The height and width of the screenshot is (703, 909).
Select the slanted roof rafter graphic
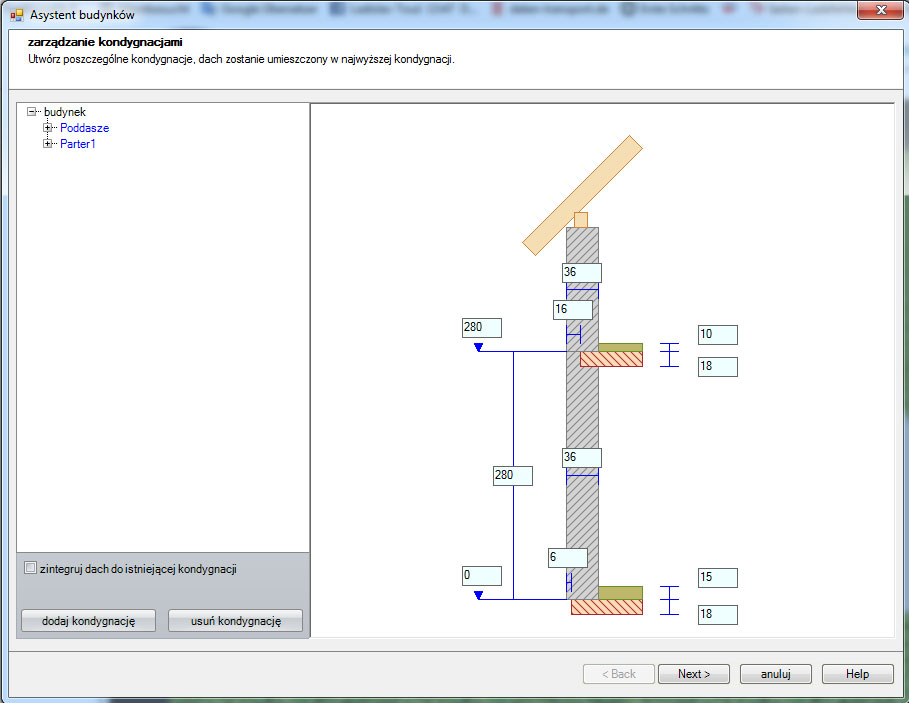[582, 195]
